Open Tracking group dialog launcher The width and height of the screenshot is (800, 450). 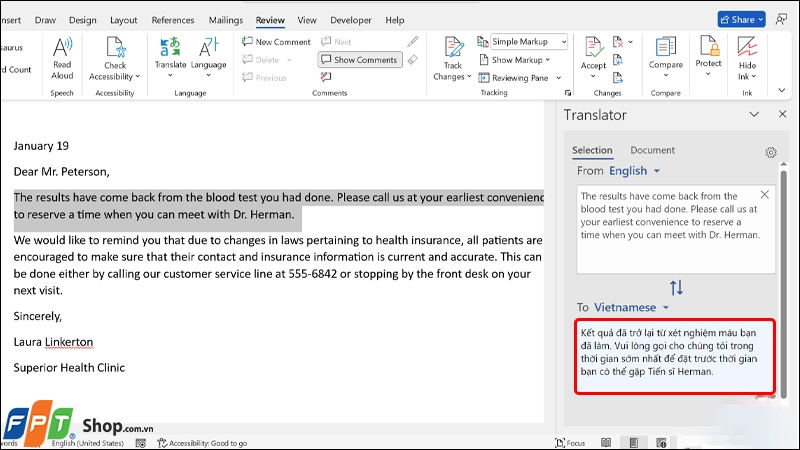tap(568, 93)
